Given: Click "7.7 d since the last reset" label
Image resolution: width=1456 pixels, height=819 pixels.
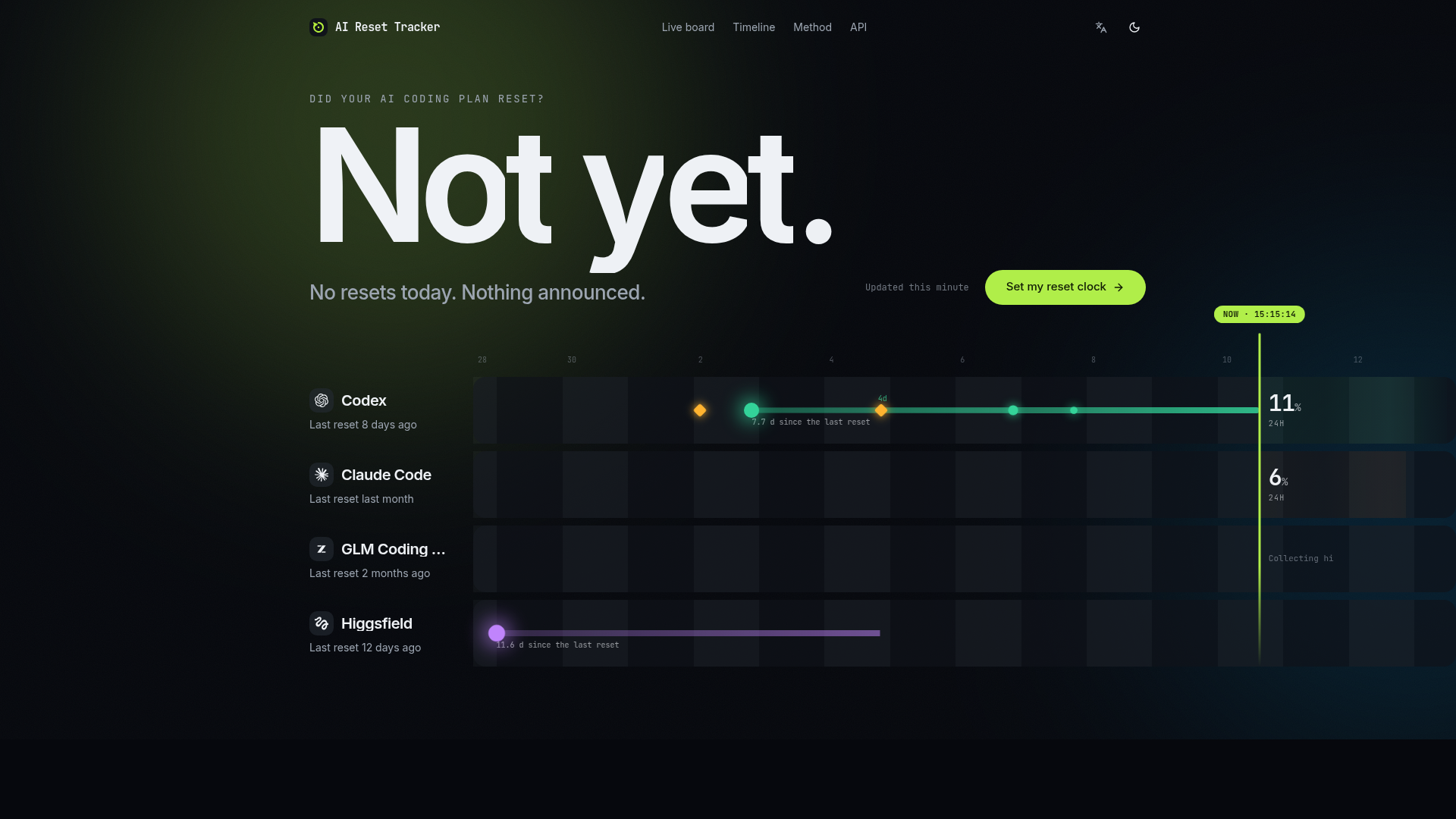Looking at the screenshot, I should click(x=811, y=422).
